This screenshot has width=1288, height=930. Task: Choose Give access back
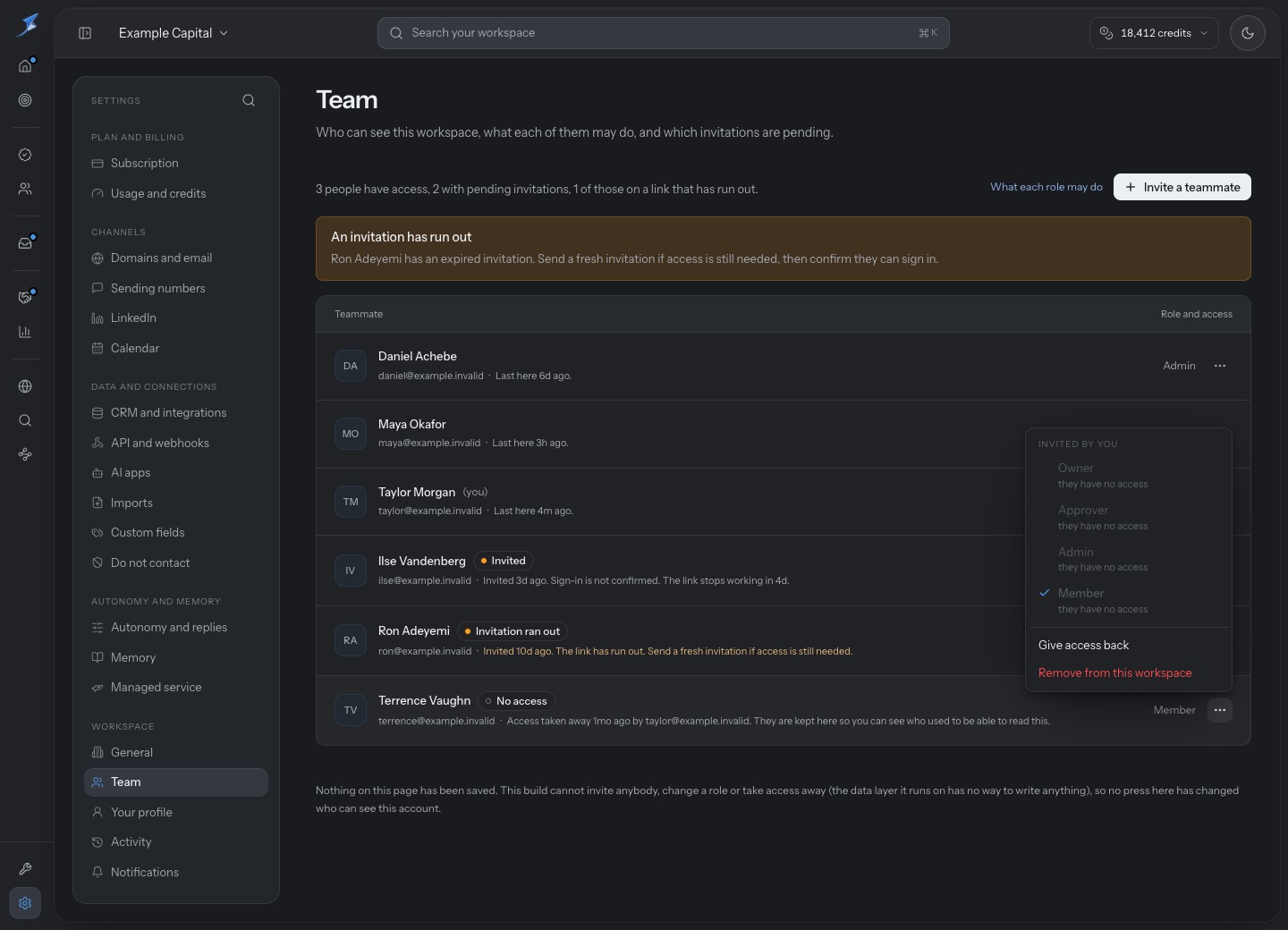(x=1128, y=645)
